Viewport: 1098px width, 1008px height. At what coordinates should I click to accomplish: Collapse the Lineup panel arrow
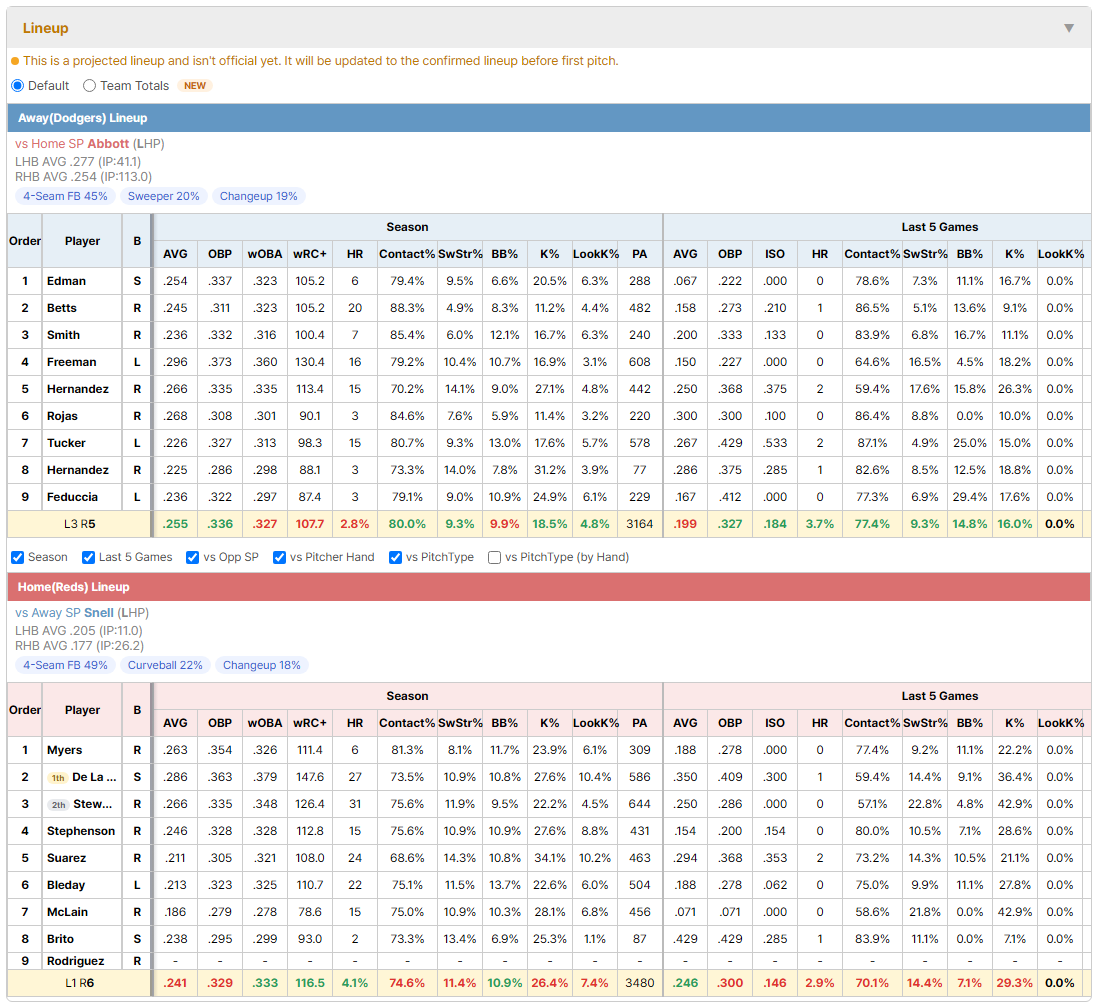click(x=1069, y=28)
